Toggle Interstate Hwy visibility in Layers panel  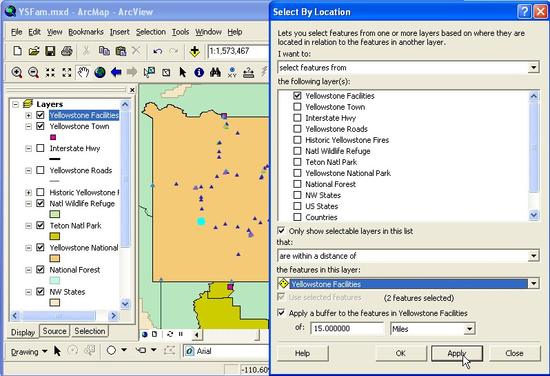(x=40, y=148)
